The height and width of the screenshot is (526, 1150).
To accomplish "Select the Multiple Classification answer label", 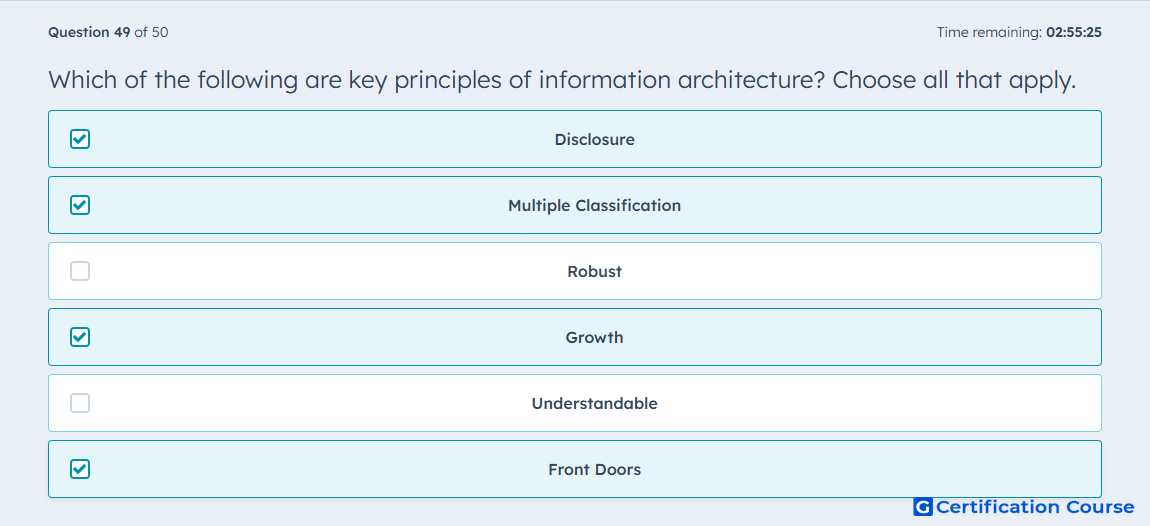I will pos(595,205).
